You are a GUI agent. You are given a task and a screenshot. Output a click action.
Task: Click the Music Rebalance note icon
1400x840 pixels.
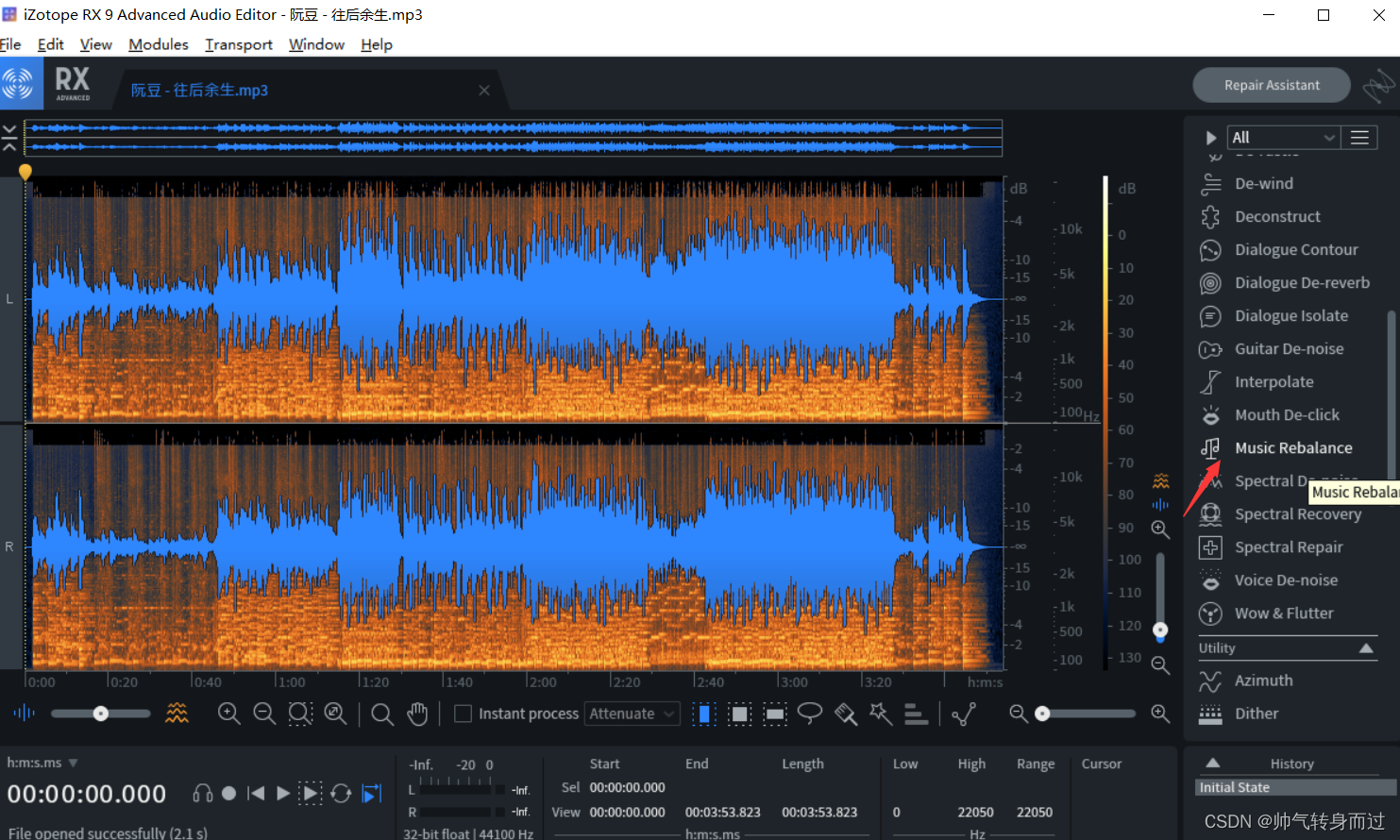pos(1210,448)
